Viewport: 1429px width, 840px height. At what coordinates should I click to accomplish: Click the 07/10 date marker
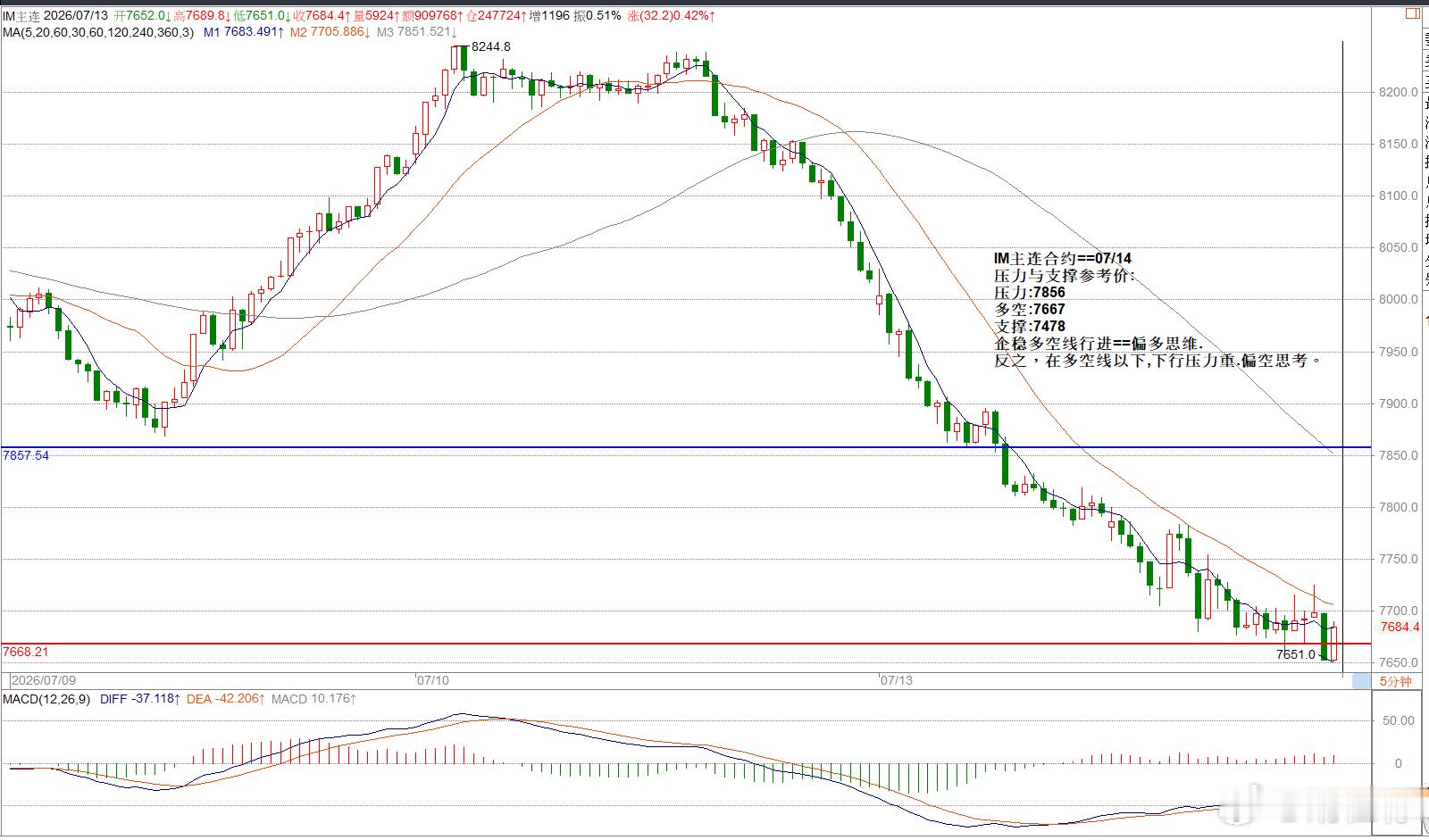click(433, 680)
